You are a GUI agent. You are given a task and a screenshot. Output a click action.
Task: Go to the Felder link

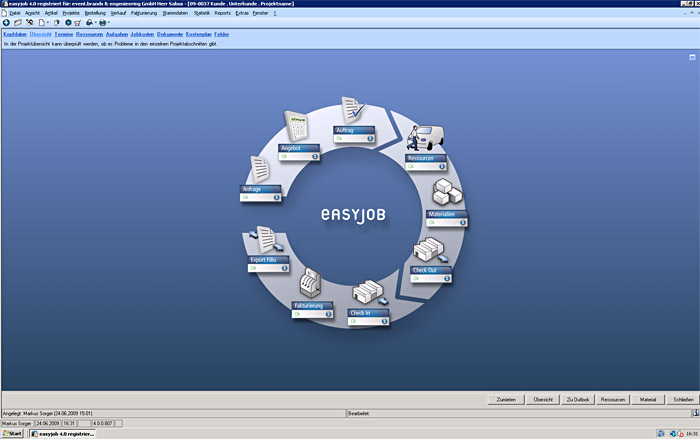tap(221, 34)
